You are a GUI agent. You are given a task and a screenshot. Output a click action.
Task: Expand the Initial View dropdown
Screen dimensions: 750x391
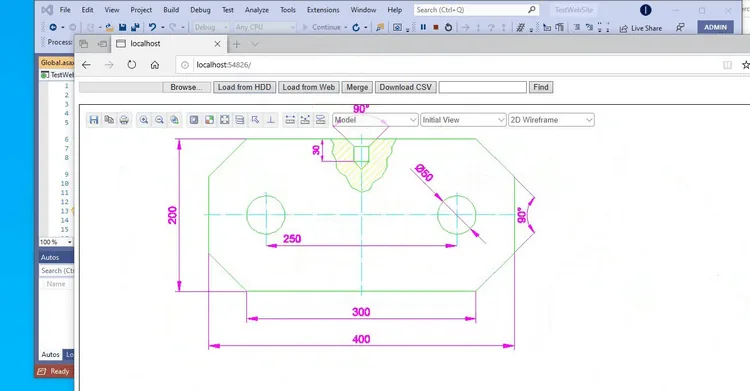463,120
